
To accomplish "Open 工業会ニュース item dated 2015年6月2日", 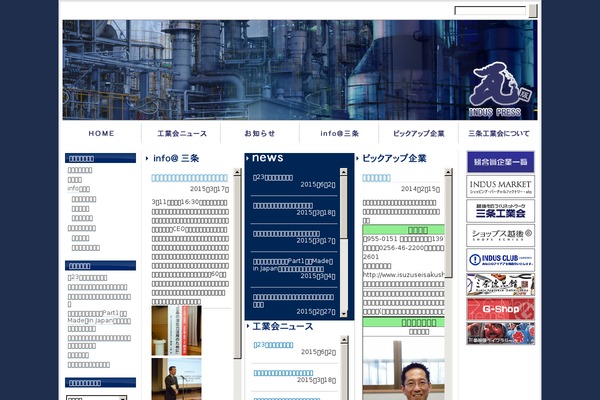I will (x=273, y=345).
